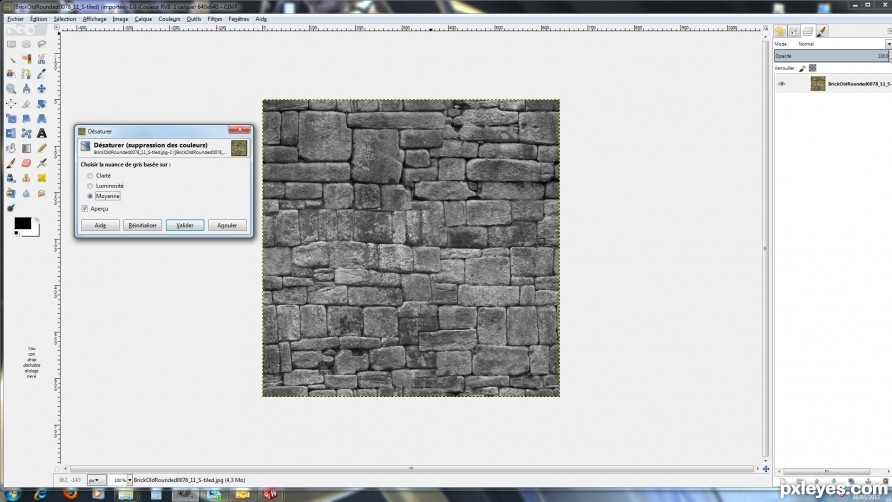Click the horizontal canvas scrollbar

click(411, 469)
